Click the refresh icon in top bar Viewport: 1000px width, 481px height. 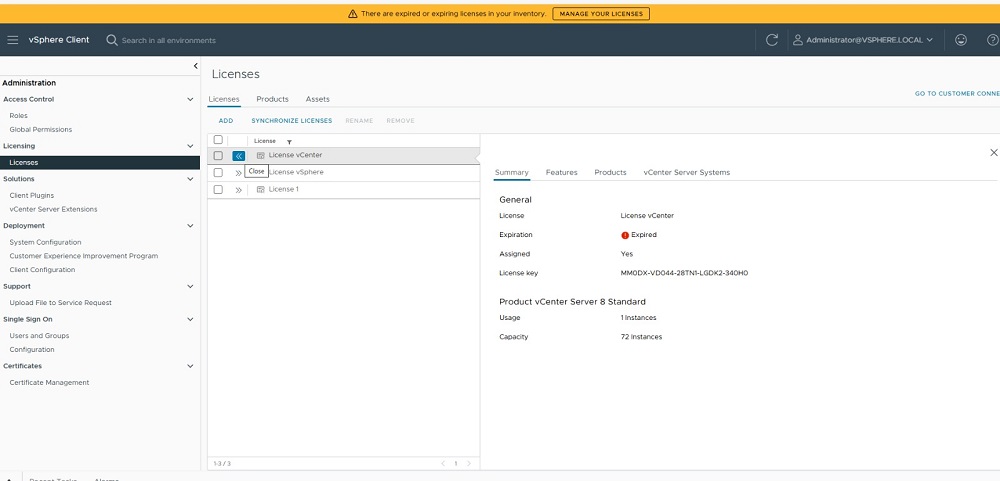click(x=771, y=40)
